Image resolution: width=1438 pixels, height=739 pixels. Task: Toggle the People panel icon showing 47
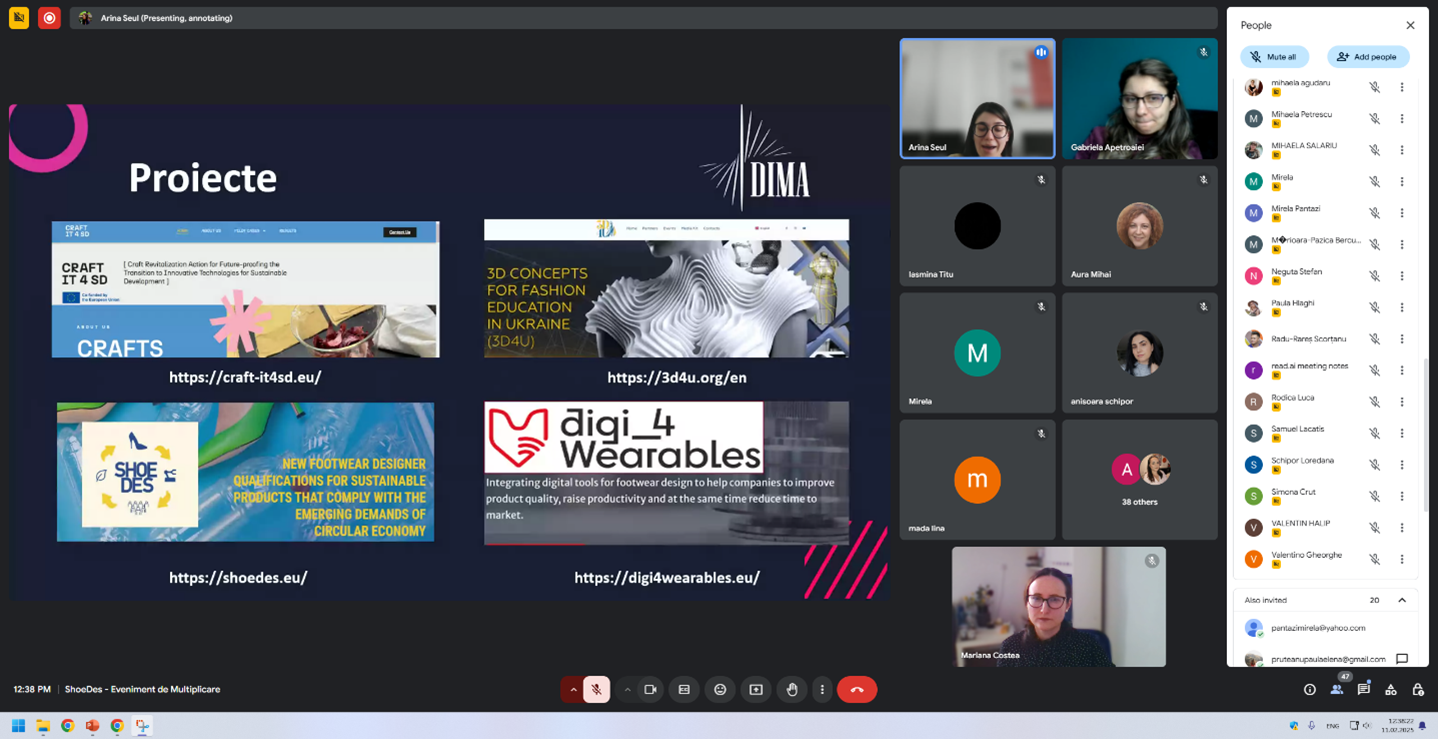[x=1337, y=688]
